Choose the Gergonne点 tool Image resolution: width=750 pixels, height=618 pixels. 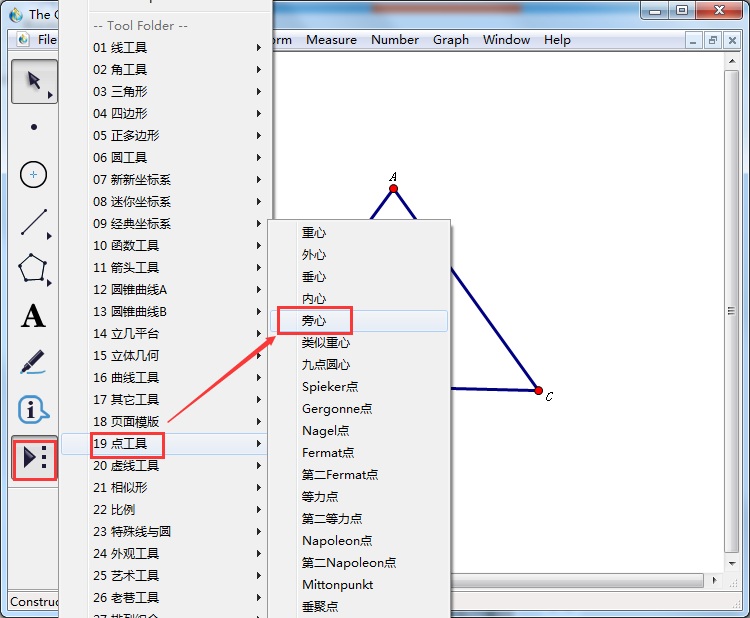(359, 408)
